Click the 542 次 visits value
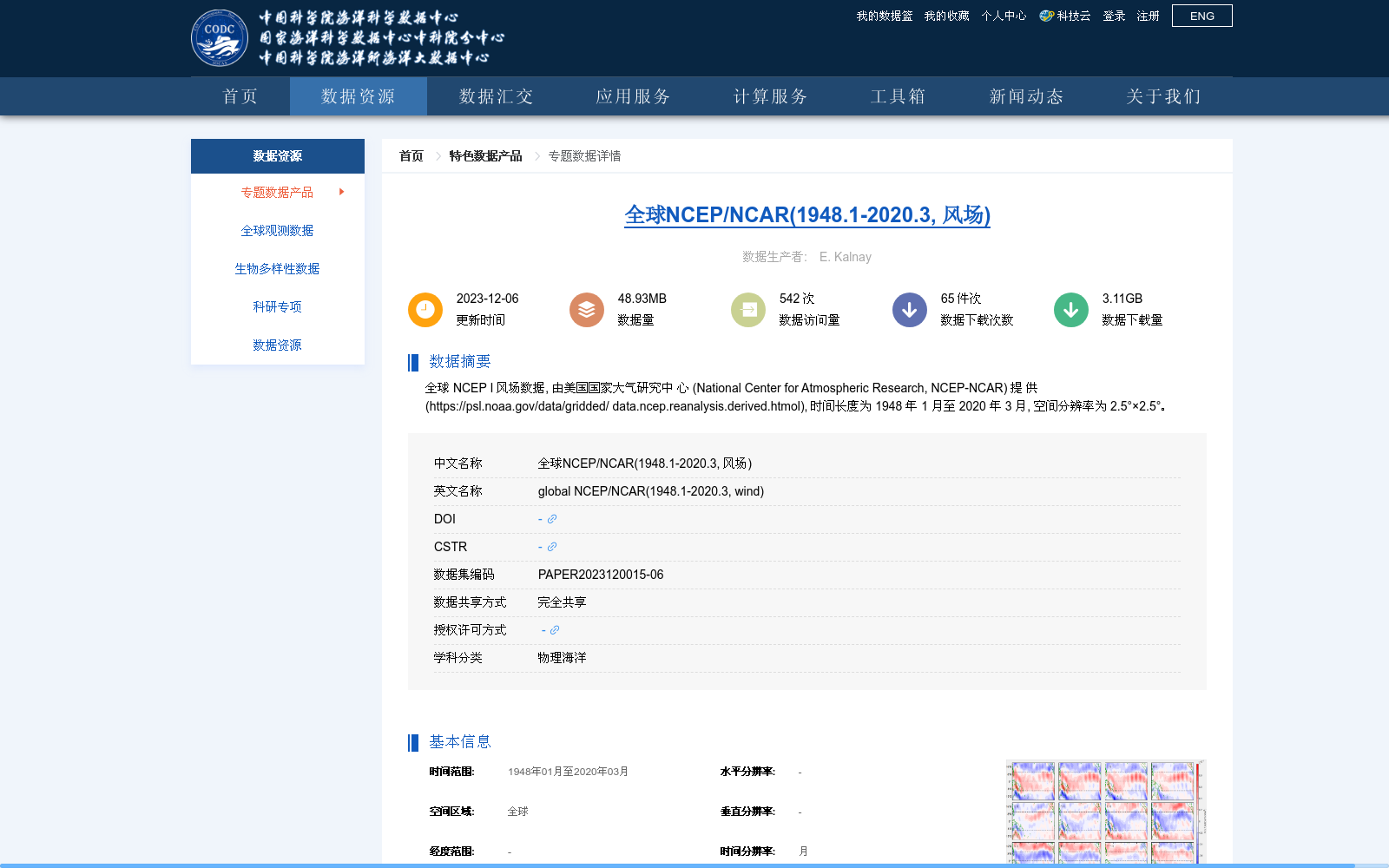 click(797, 299)
